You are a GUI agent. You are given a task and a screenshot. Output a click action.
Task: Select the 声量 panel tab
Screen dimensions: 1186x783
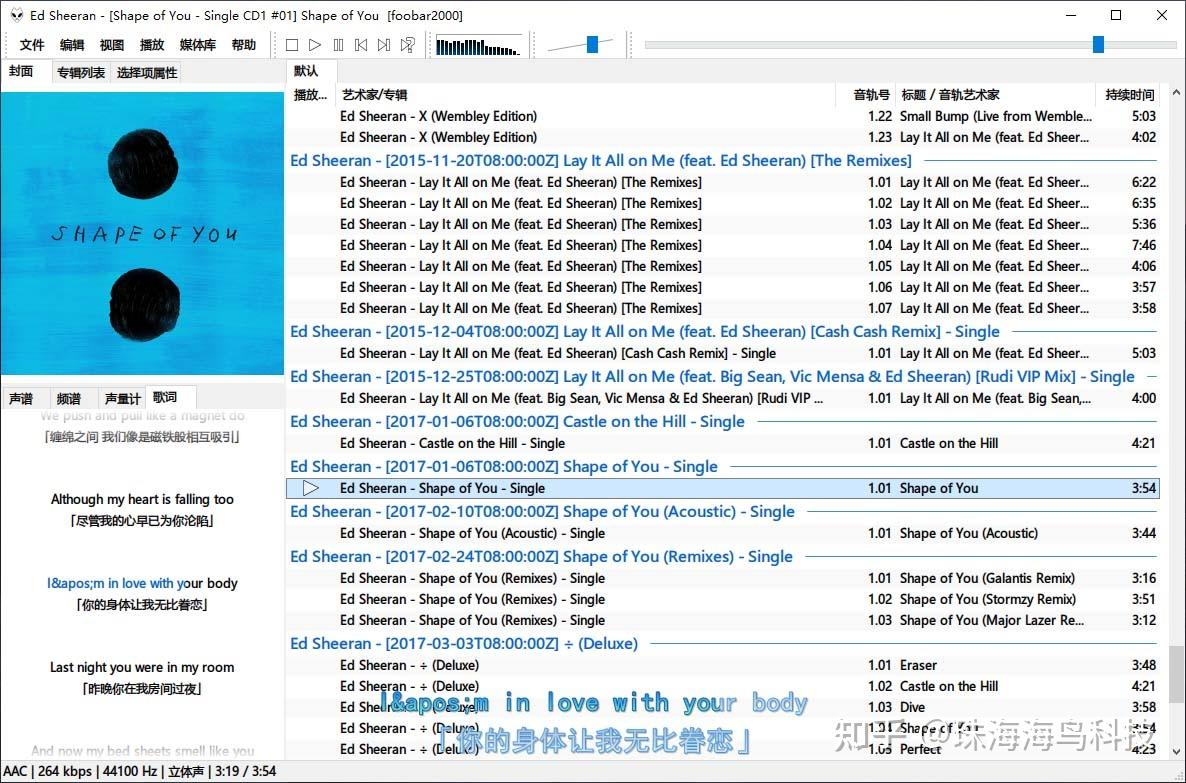point(120,397)
